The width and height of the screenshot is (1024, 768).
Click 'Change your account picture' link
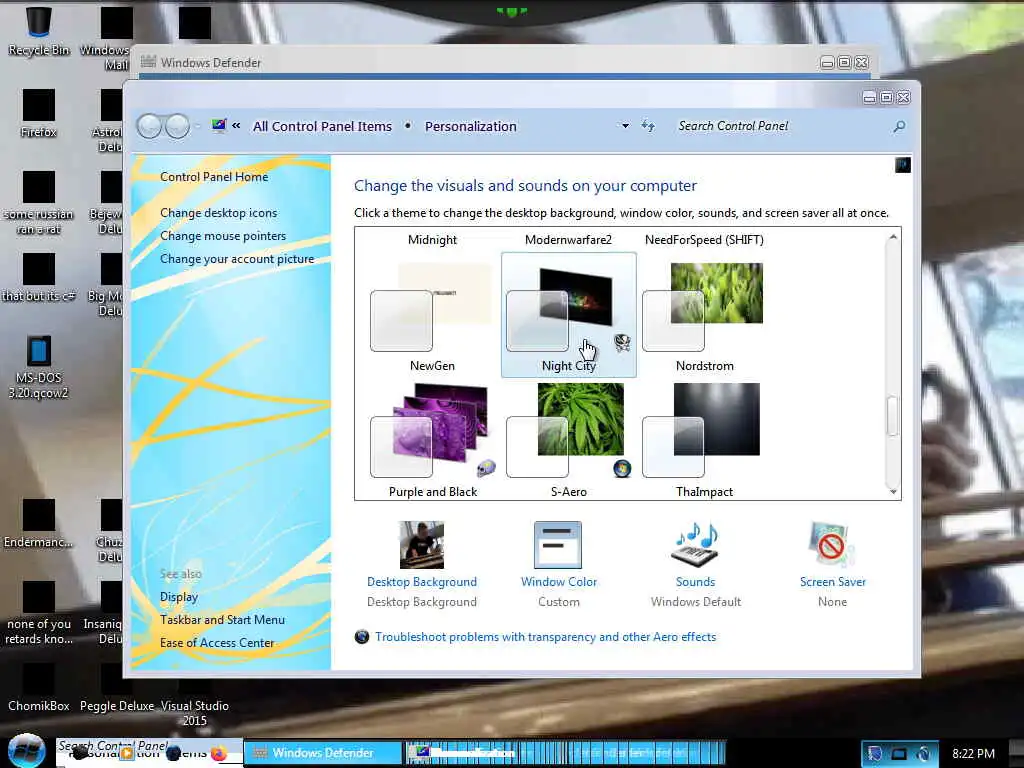point(237,259)
